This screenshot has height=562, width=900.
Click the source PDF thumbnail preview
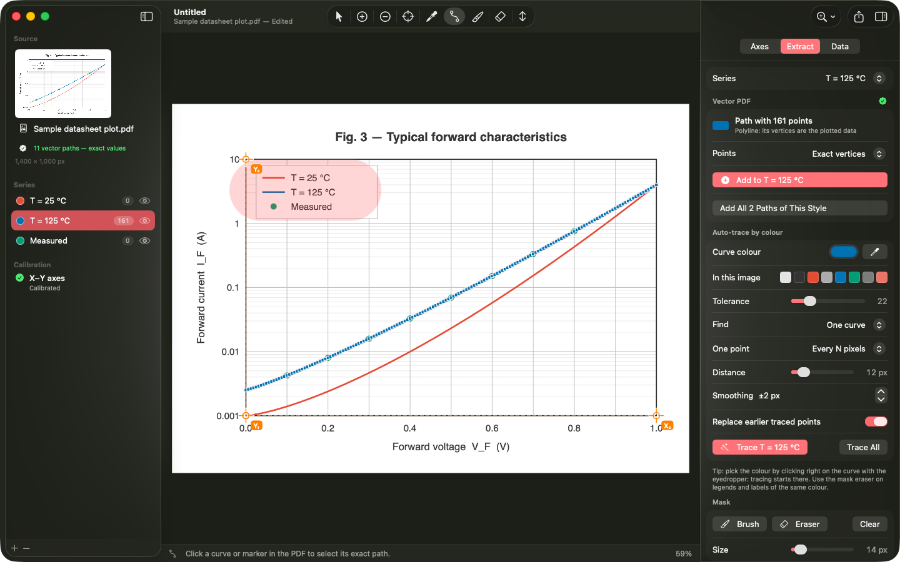tap(63, 84)
